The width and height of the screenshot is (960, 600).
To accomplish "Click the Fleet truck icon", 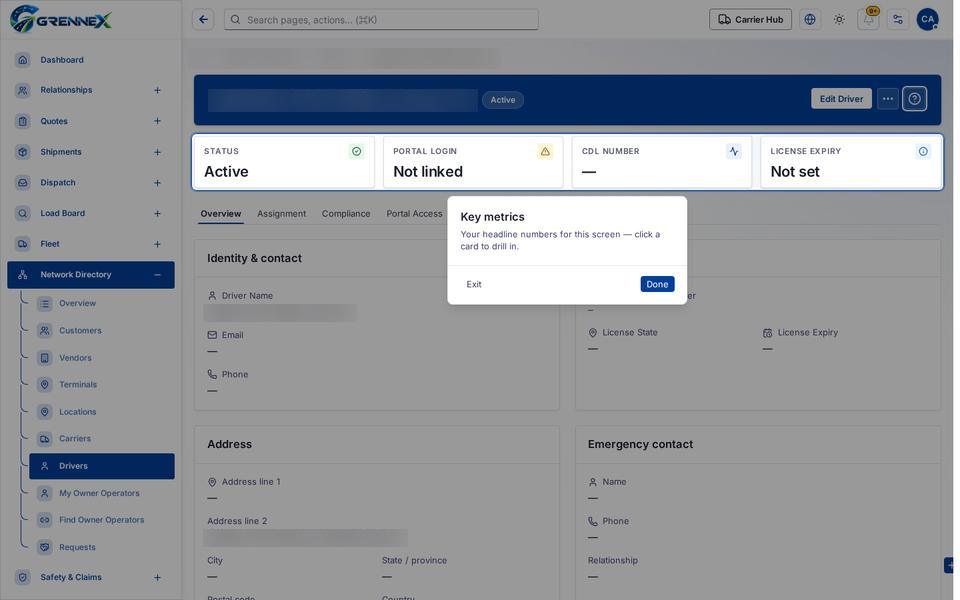I will [23, 244].
